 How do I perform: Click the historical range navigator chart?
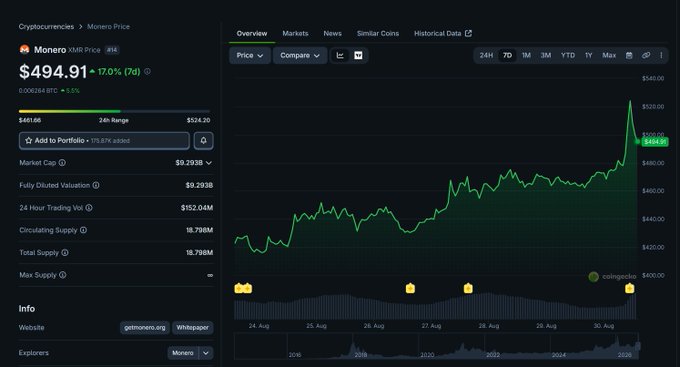pos(437,346)
